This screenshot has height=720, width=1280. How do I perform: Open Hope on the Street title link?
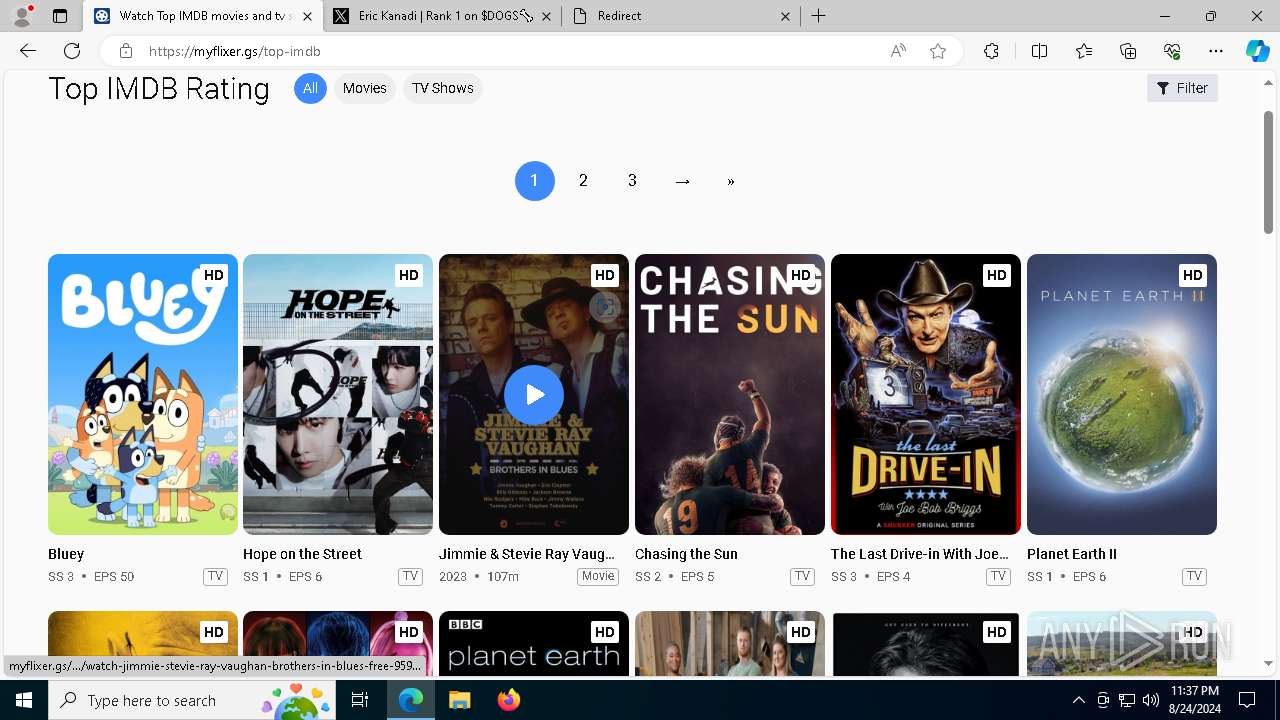coord(302,554)
